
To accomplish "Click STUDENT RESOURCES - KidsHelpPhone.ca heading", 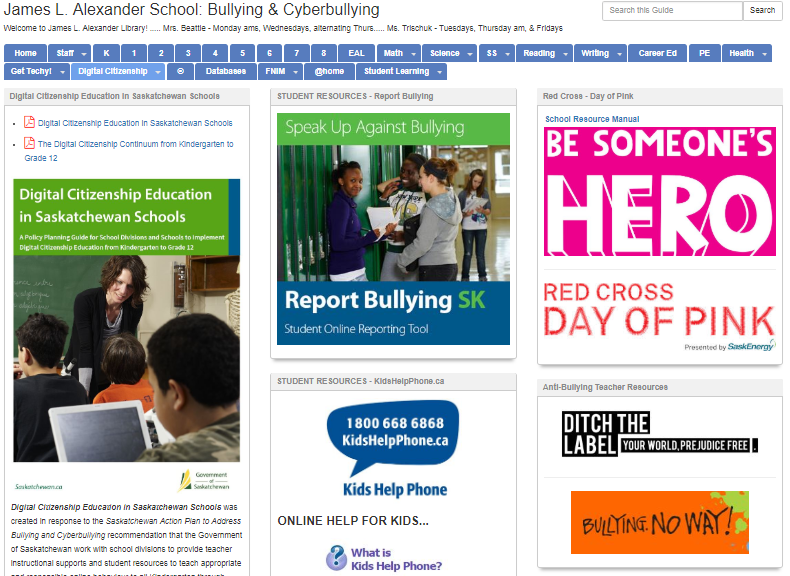I will [x=361, y=381].
